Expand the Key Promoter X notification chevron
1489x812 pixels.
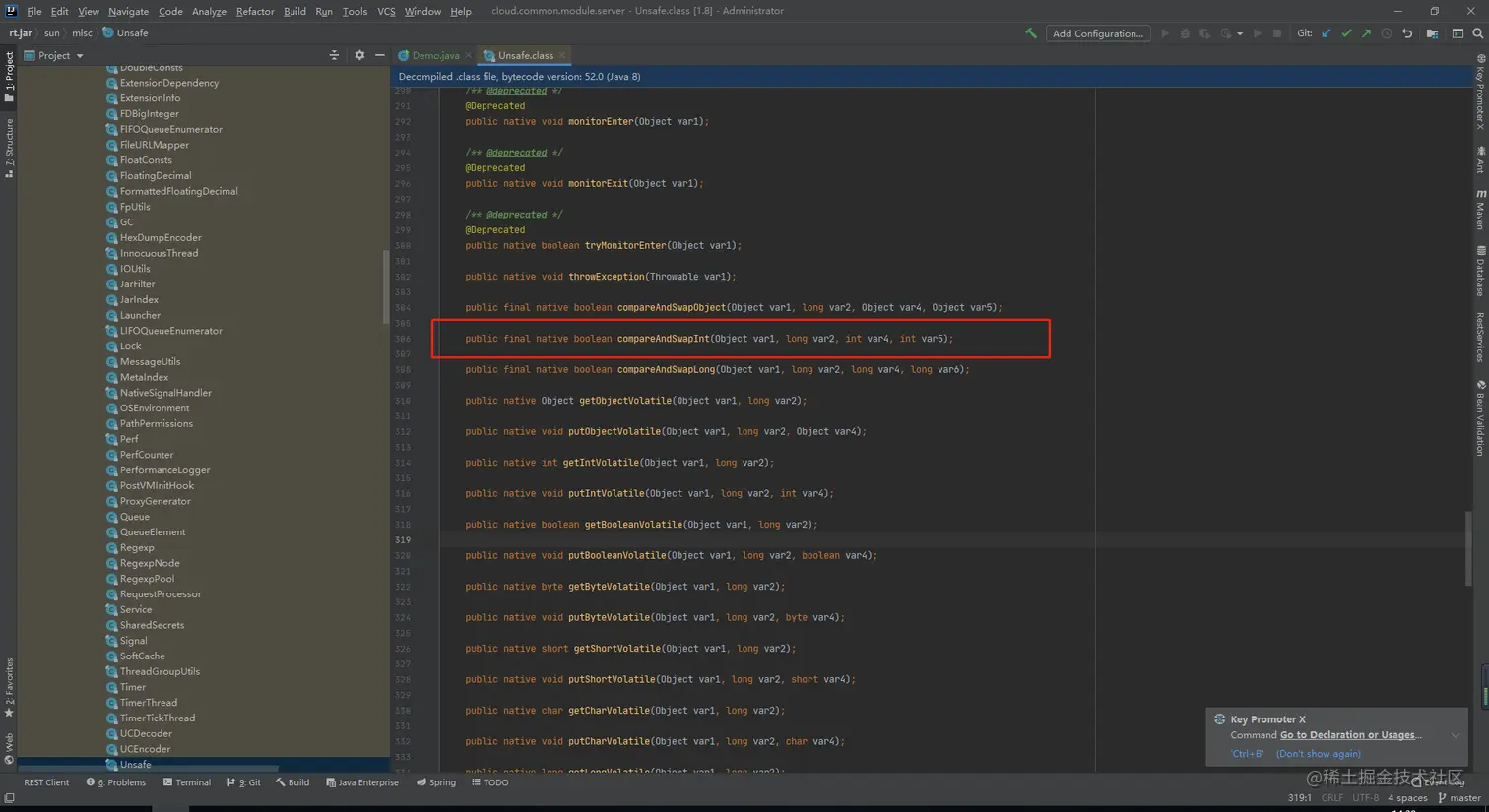click(1455, 735)
